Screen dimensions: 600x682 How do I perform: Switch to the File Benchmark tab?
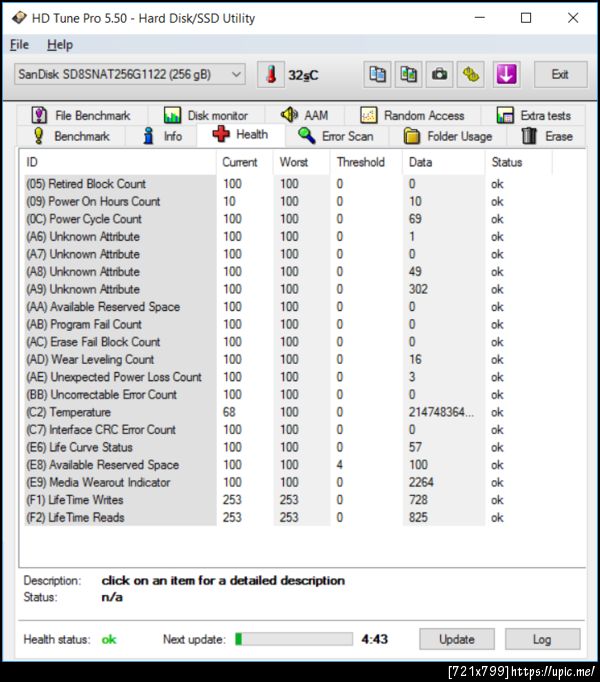pyautogui.click(x=82, y=115)
